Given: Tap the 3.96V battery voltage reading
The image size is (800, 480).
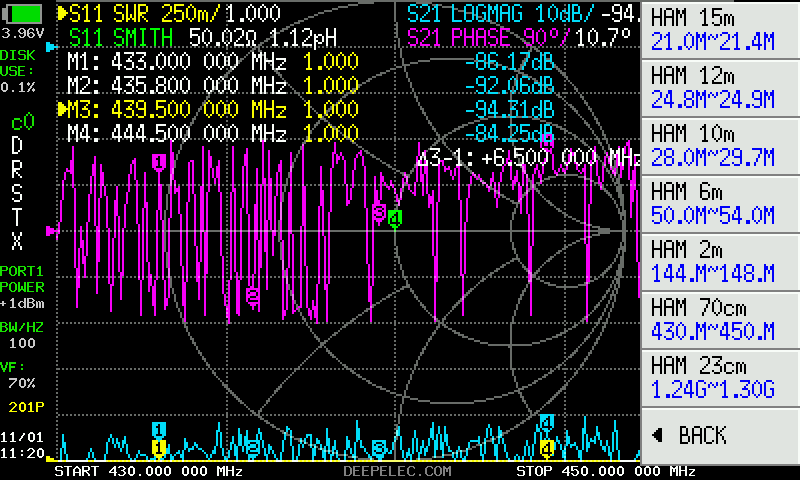Looking at the screenshot, I should [x=22, y=33].
